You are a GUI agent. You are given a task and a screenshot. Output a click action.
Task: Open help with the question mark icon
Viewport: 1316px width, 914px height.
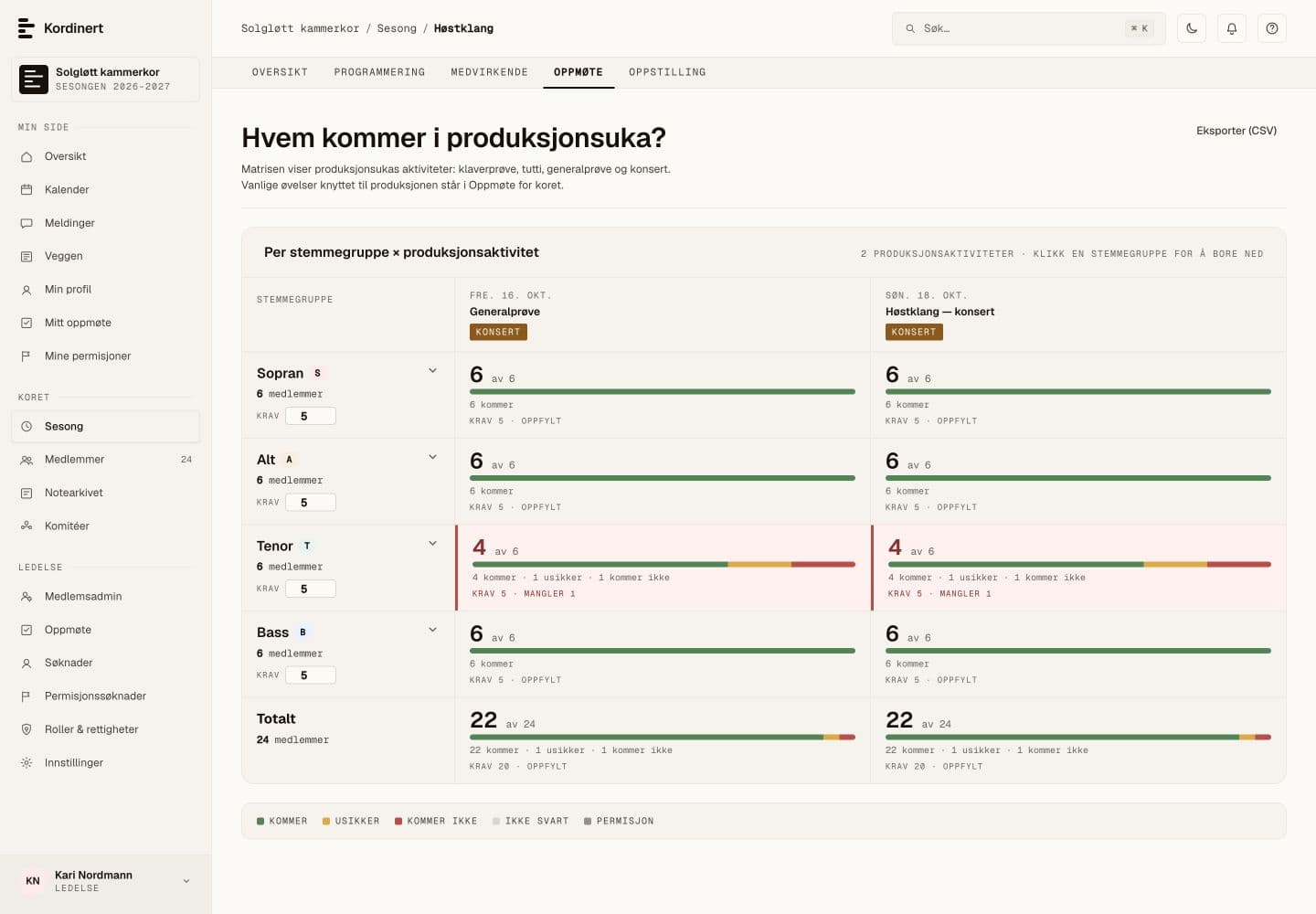pos(1272,28)
